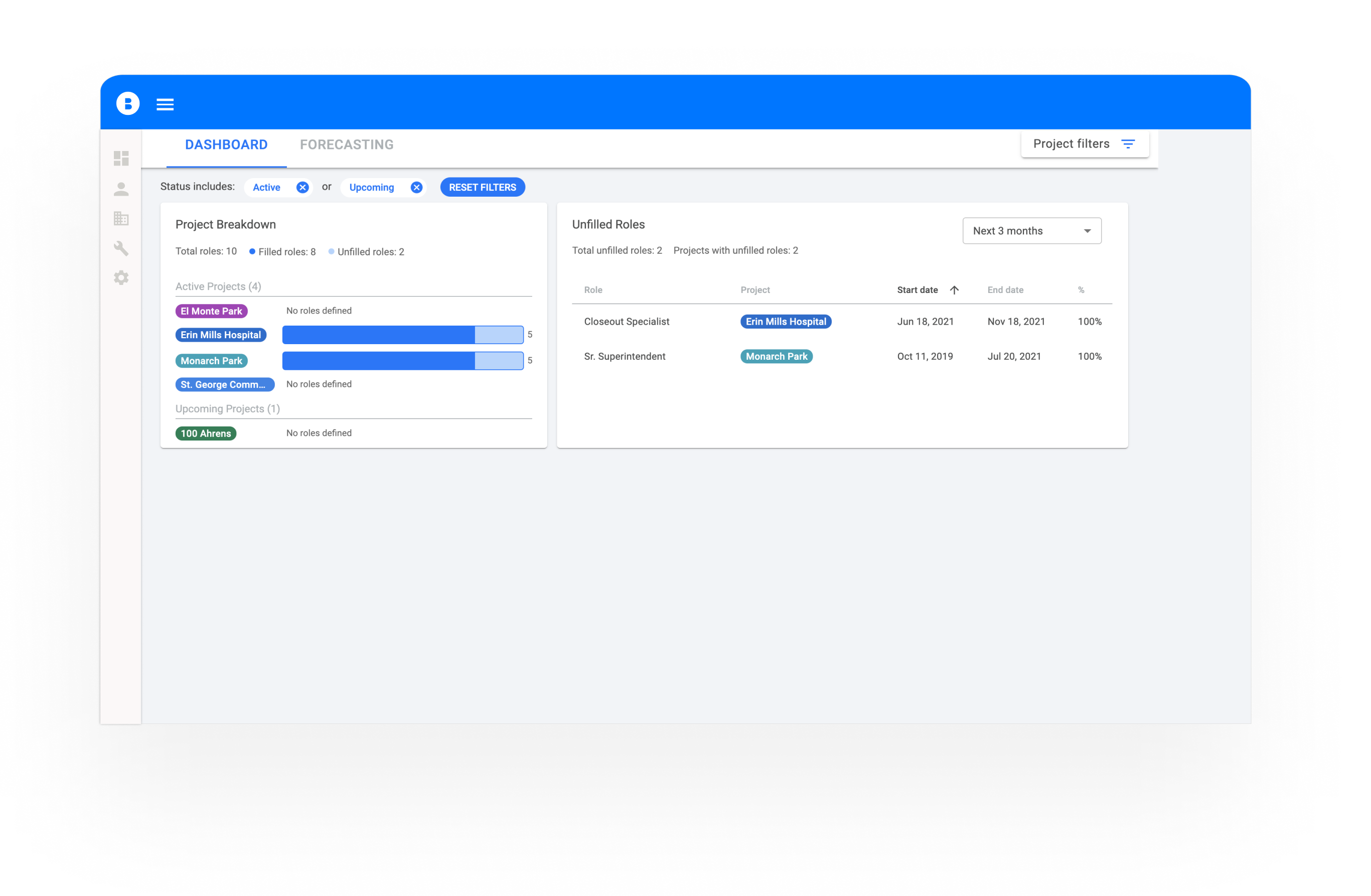Sort table by End date column

click(x=1005, y=290)
